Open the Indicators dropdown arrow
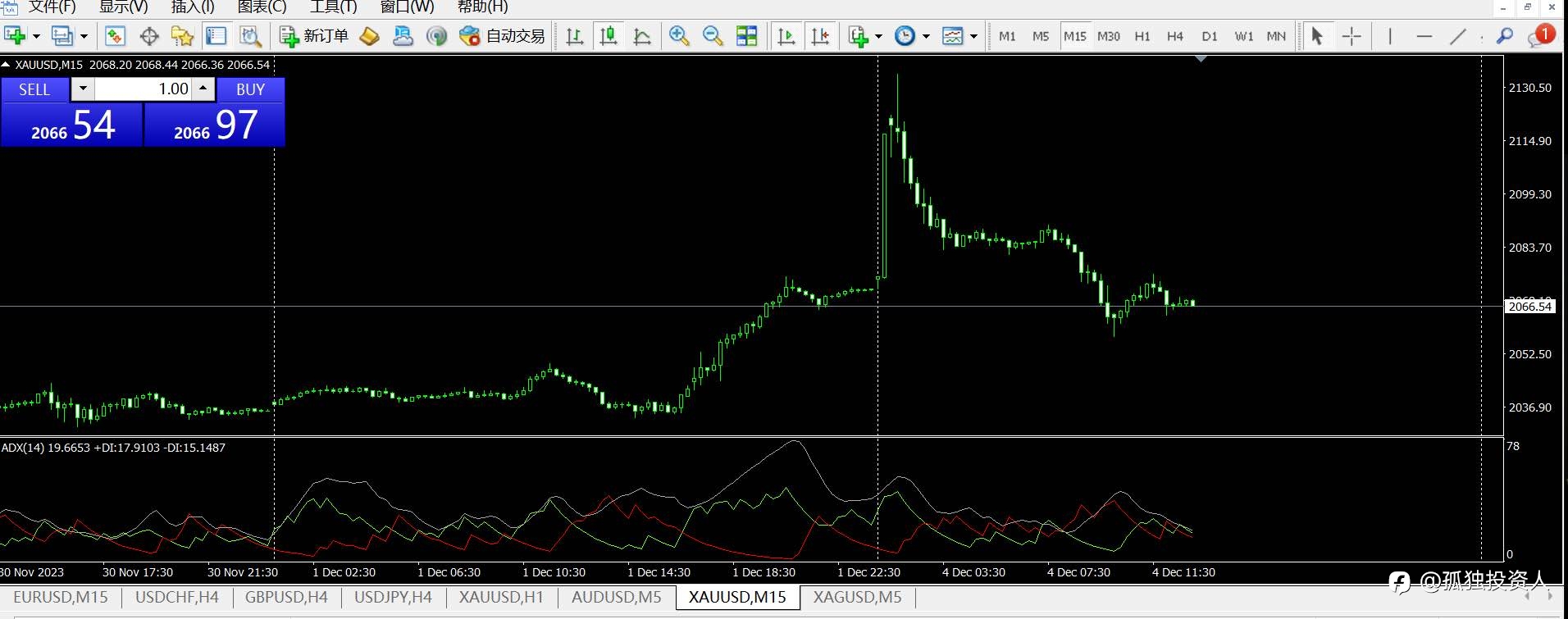The width and height of the screenshot is (1568, 619). pyautogui.click(x=878, y=37)
